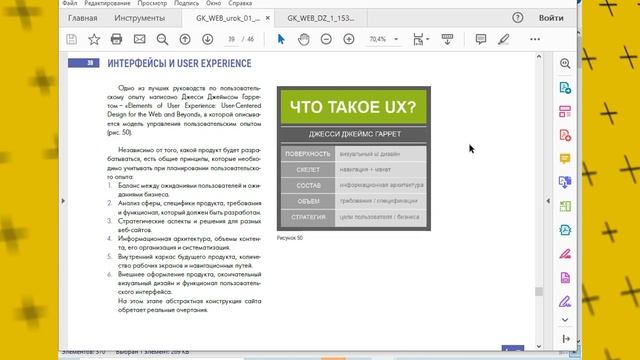
Task: Switch to the Главная tab
Action: coord(82,18)
